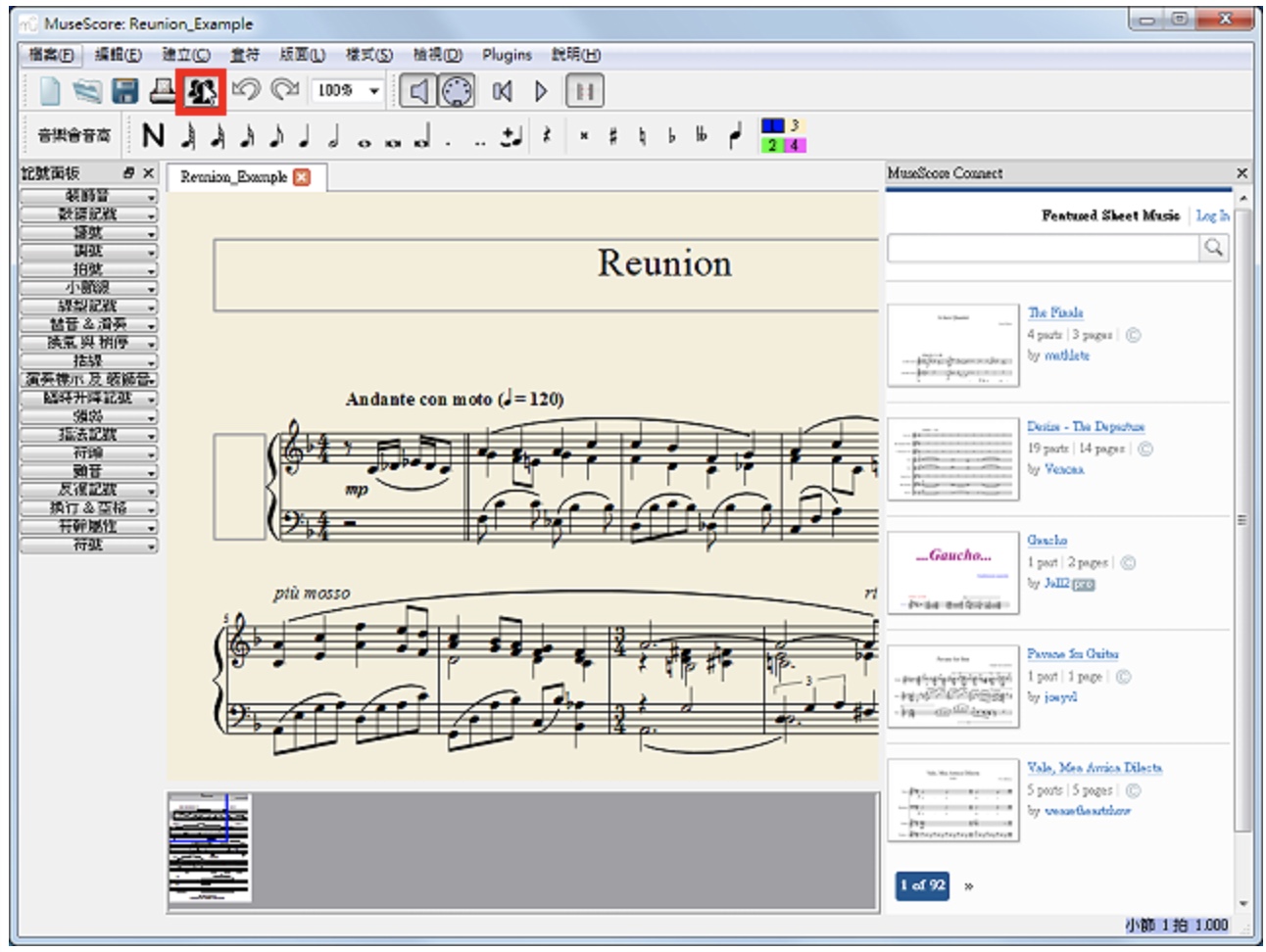Toggle repeat playback button
1266x952 pixels.
(x=585, y=92)
